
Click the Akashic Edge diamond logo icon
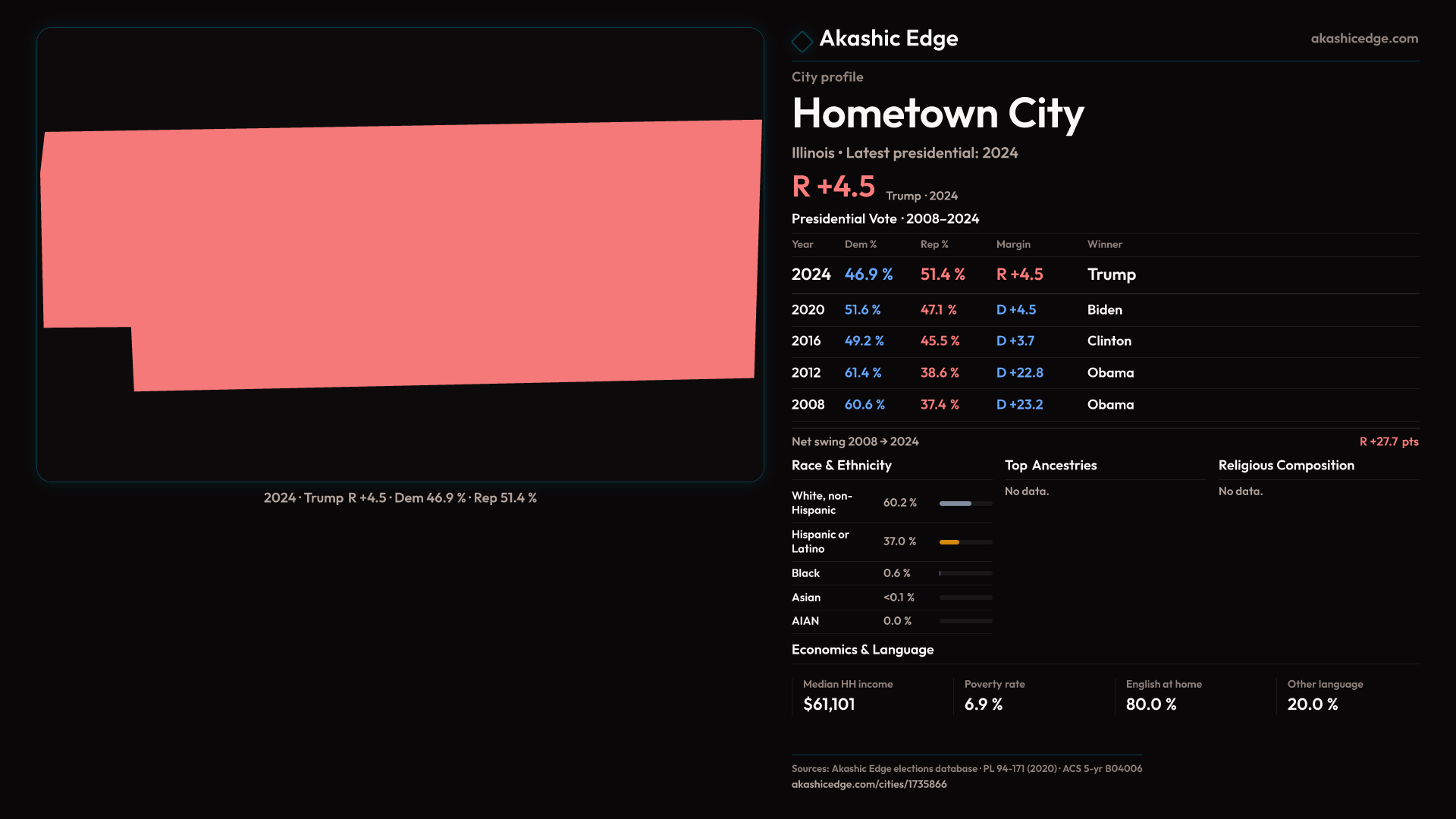(802, 41)
